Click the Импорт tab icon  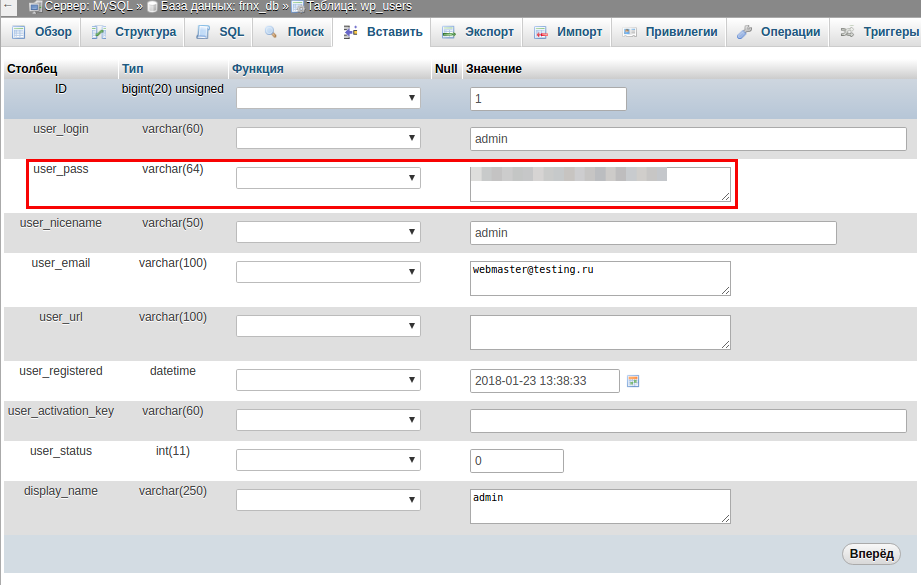[541, 32]
